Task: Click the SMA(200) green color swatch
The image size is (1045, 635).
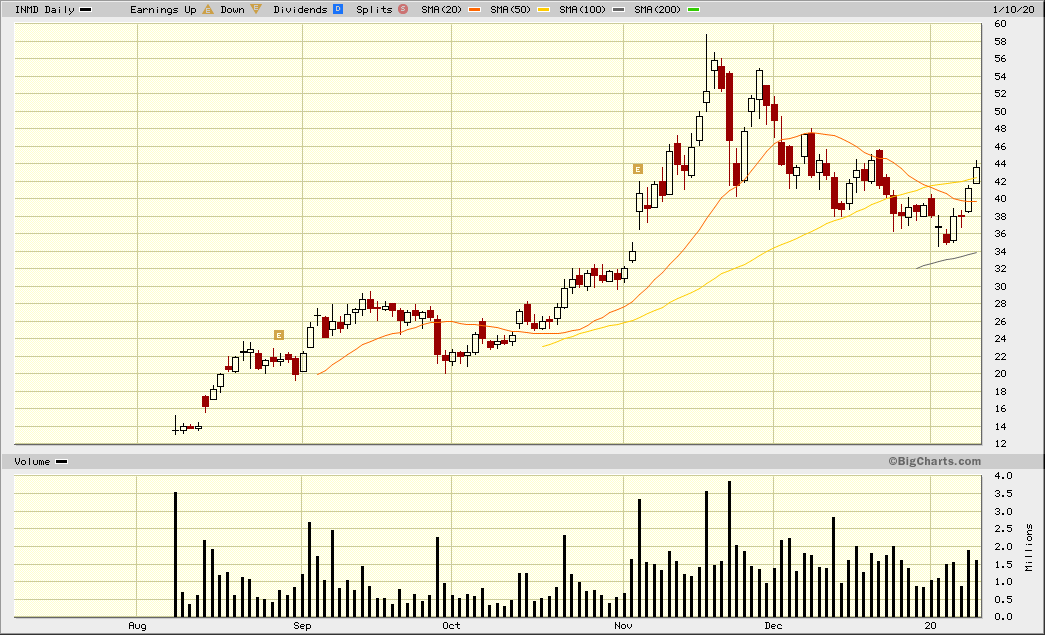Action: tap(694, 9)
